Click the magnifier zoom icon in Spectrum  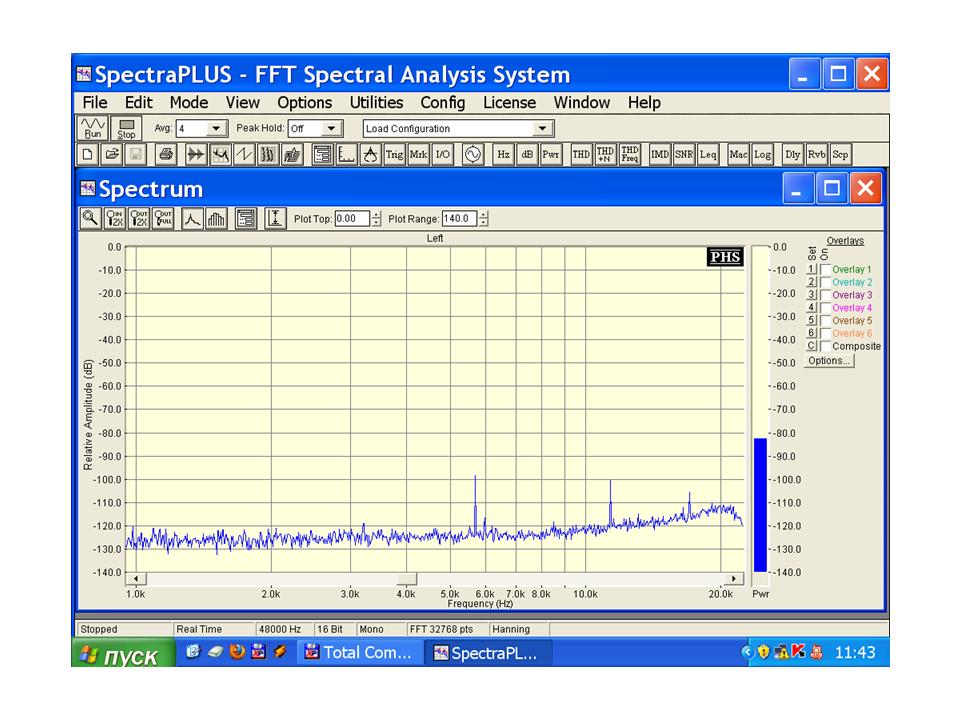coord(91,219)
